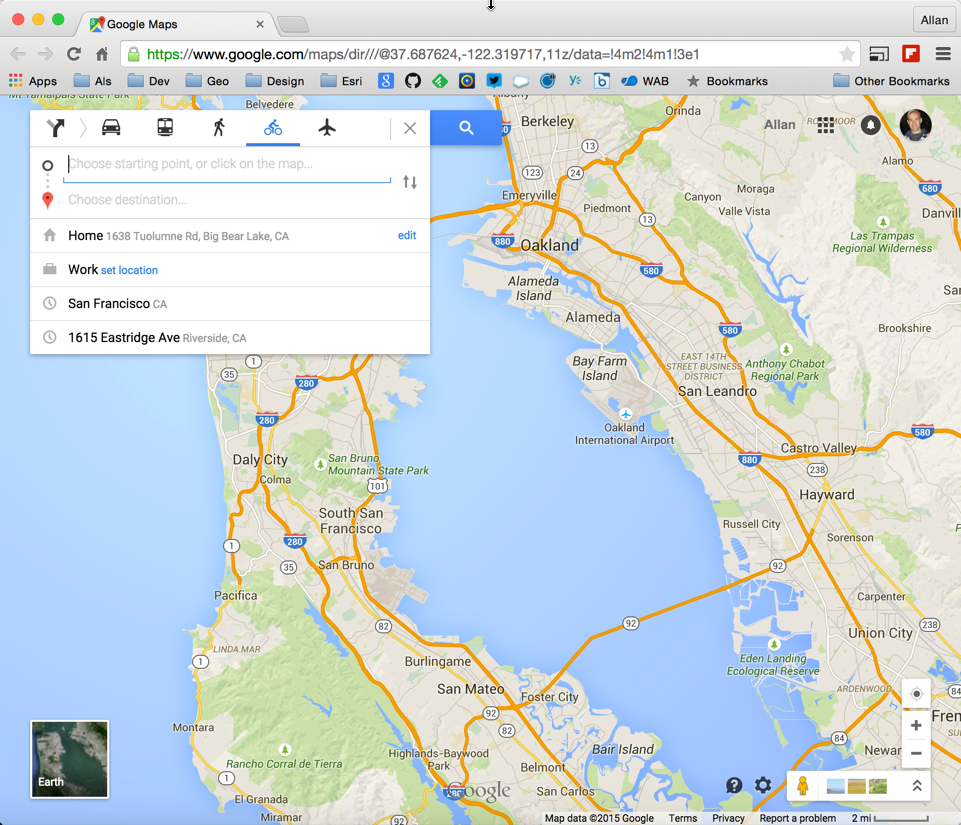
Task: Click the Flipboard extension icon
Action: 911,54
